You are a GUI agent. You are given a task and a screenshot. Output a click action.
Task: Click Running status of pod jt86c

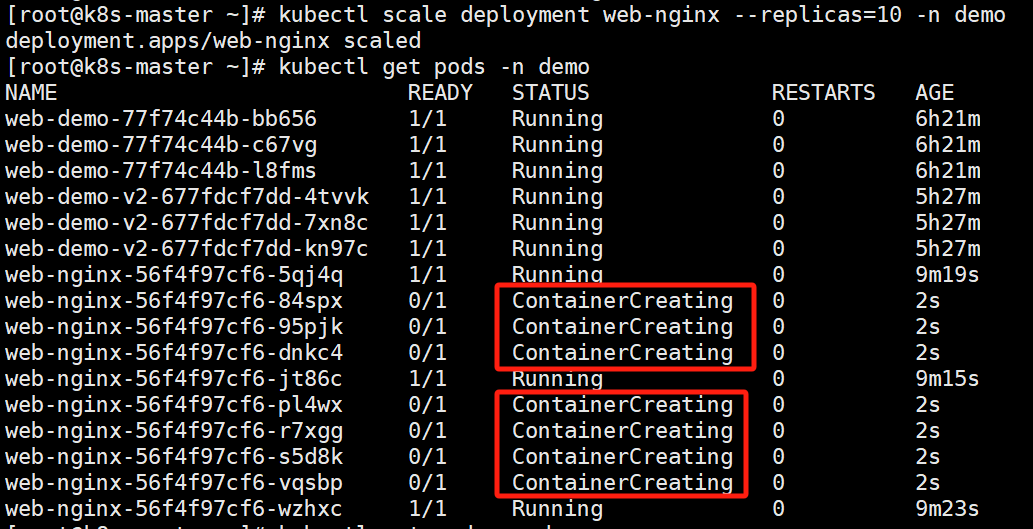[557, 379]
